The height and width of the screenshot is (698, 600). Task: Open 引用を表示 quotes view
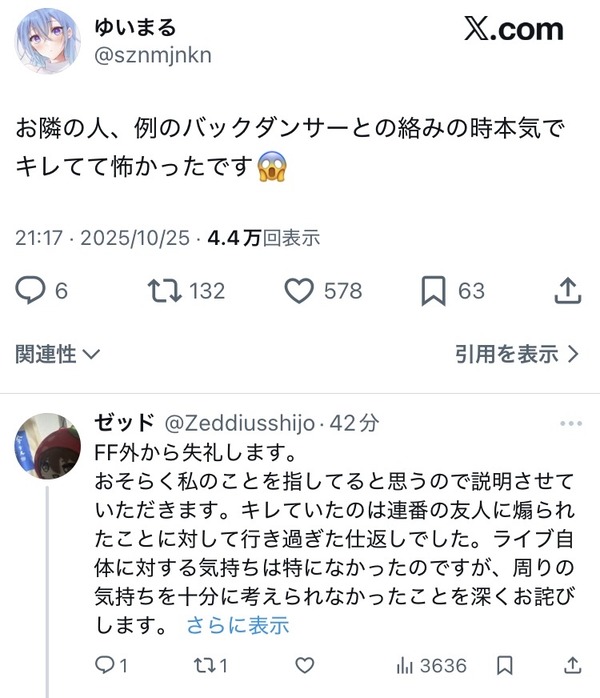(517, 354)
